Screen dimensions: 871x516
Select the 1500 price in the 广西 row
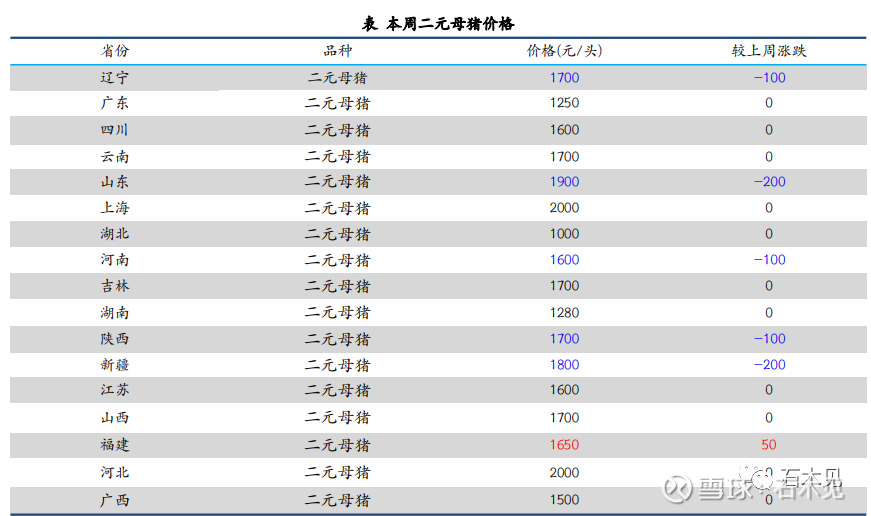pos(564,500)
